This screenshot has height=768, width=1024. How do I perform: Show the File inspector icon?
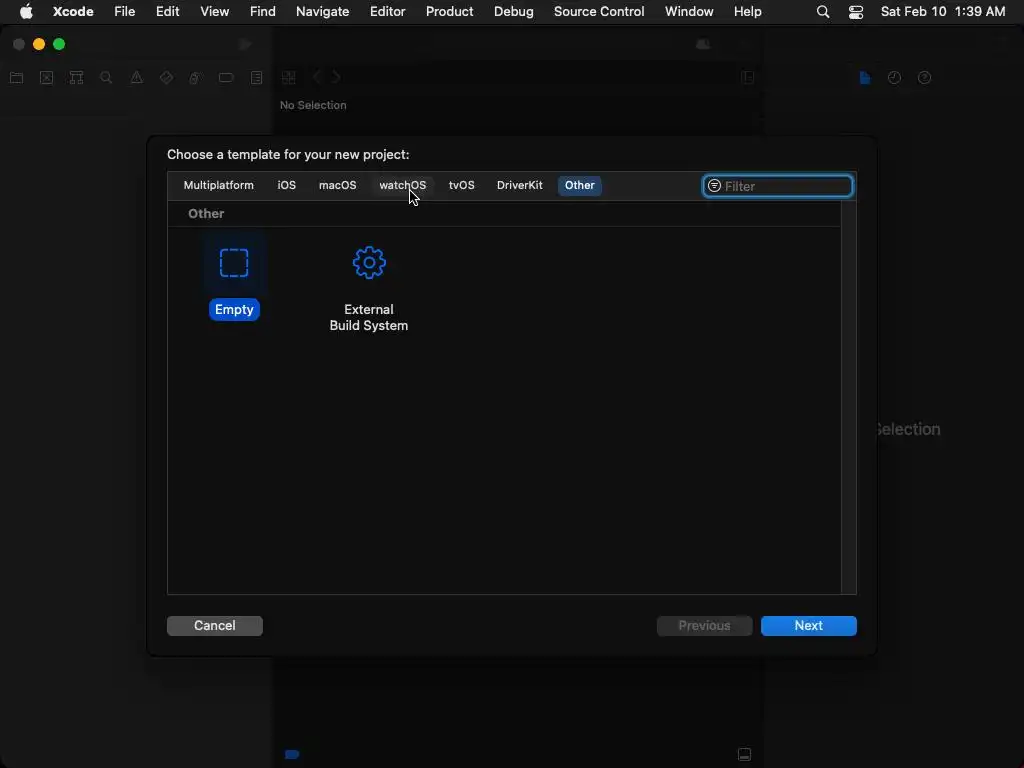(865, 78)
